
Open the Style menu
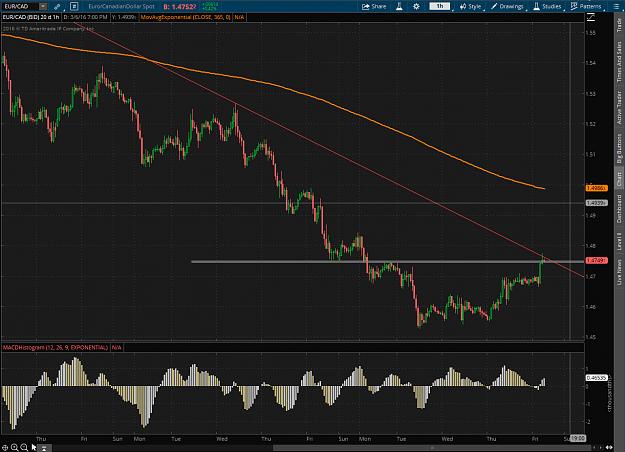[x=471, y=6]
